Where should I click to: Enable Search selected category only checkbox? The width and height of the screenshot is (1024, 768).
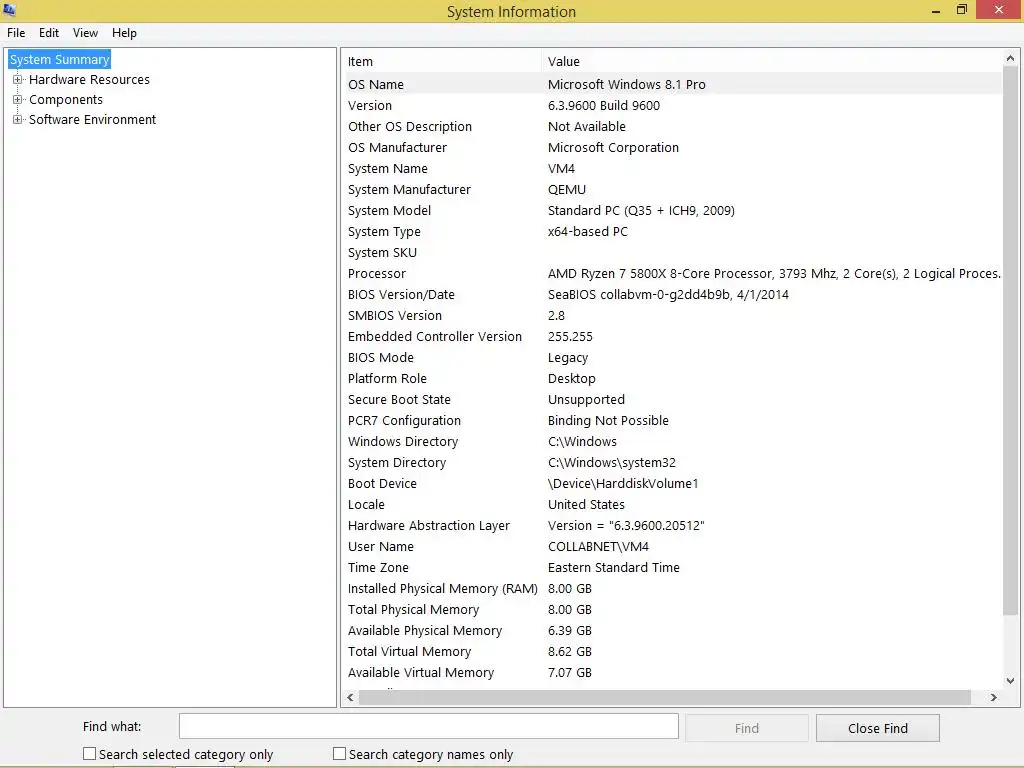(89, 754)
